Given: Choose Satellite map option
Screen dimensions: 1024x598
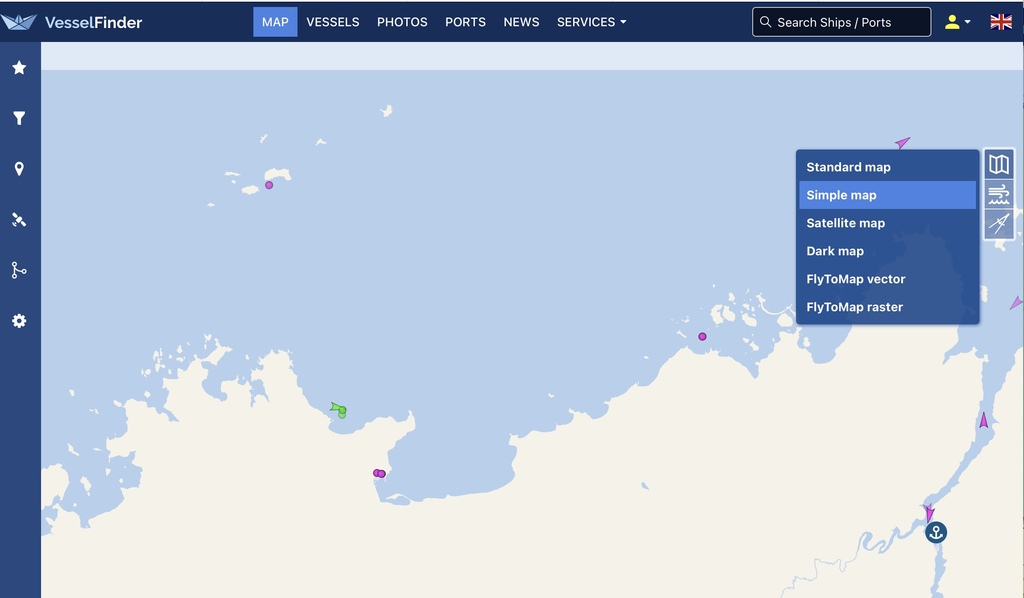Looking at the screenshot, I should point(888,223).
